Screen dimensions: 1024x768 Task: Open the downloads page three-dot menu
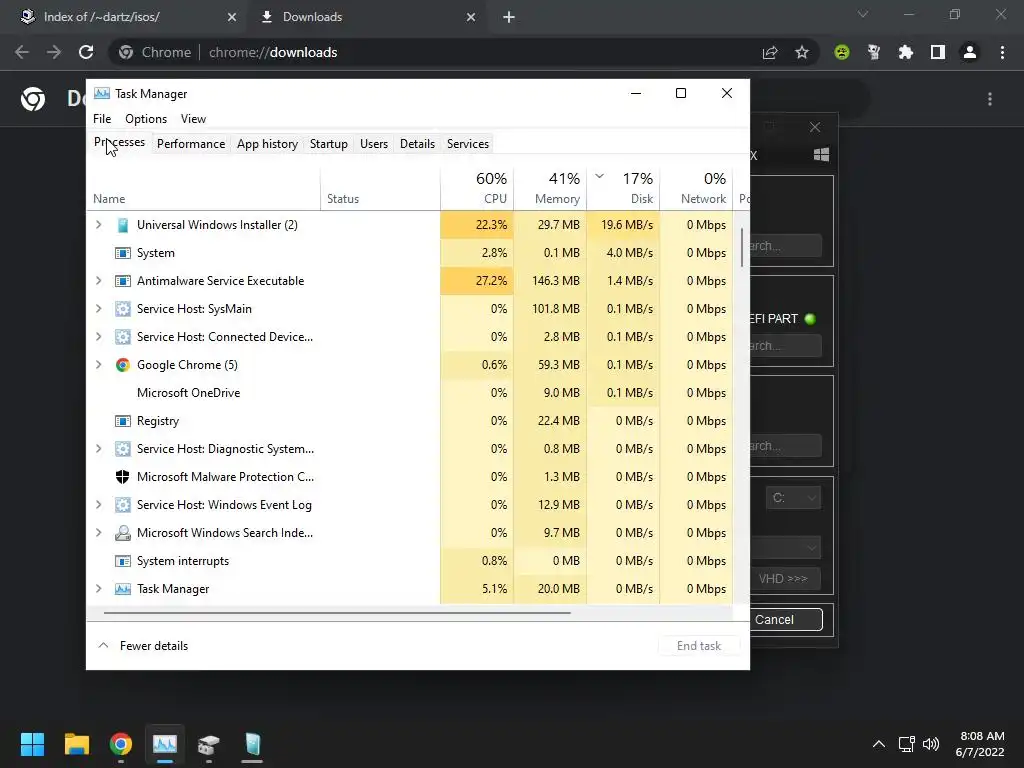coord(990,99)
